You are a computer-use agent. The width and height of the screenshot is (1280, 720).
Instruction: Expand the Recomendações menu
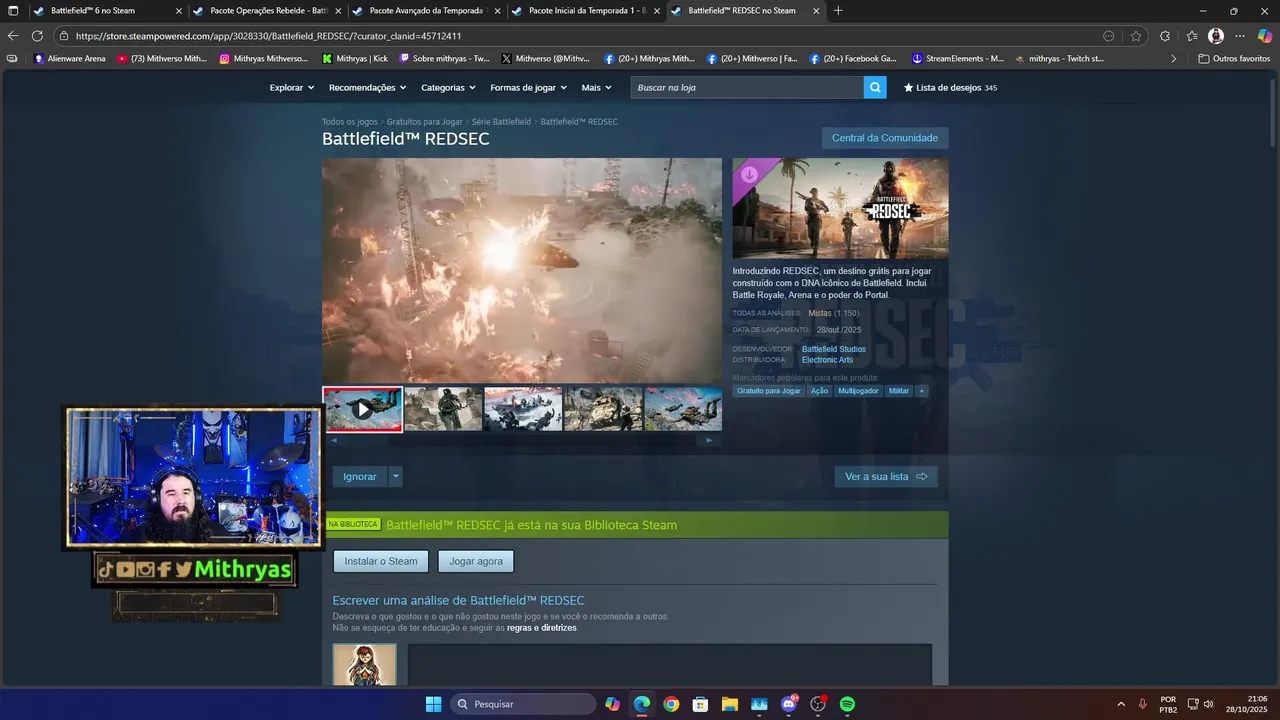coord(368,88)
